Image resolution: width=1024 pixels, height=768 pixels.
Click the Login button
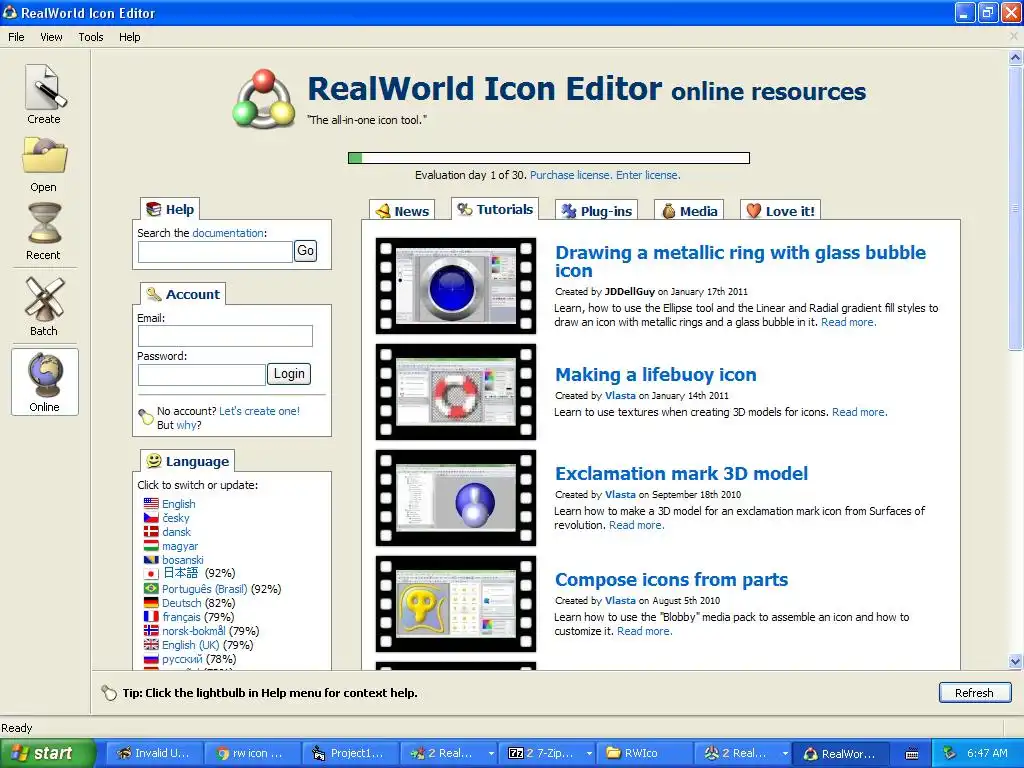pos(289,374)
